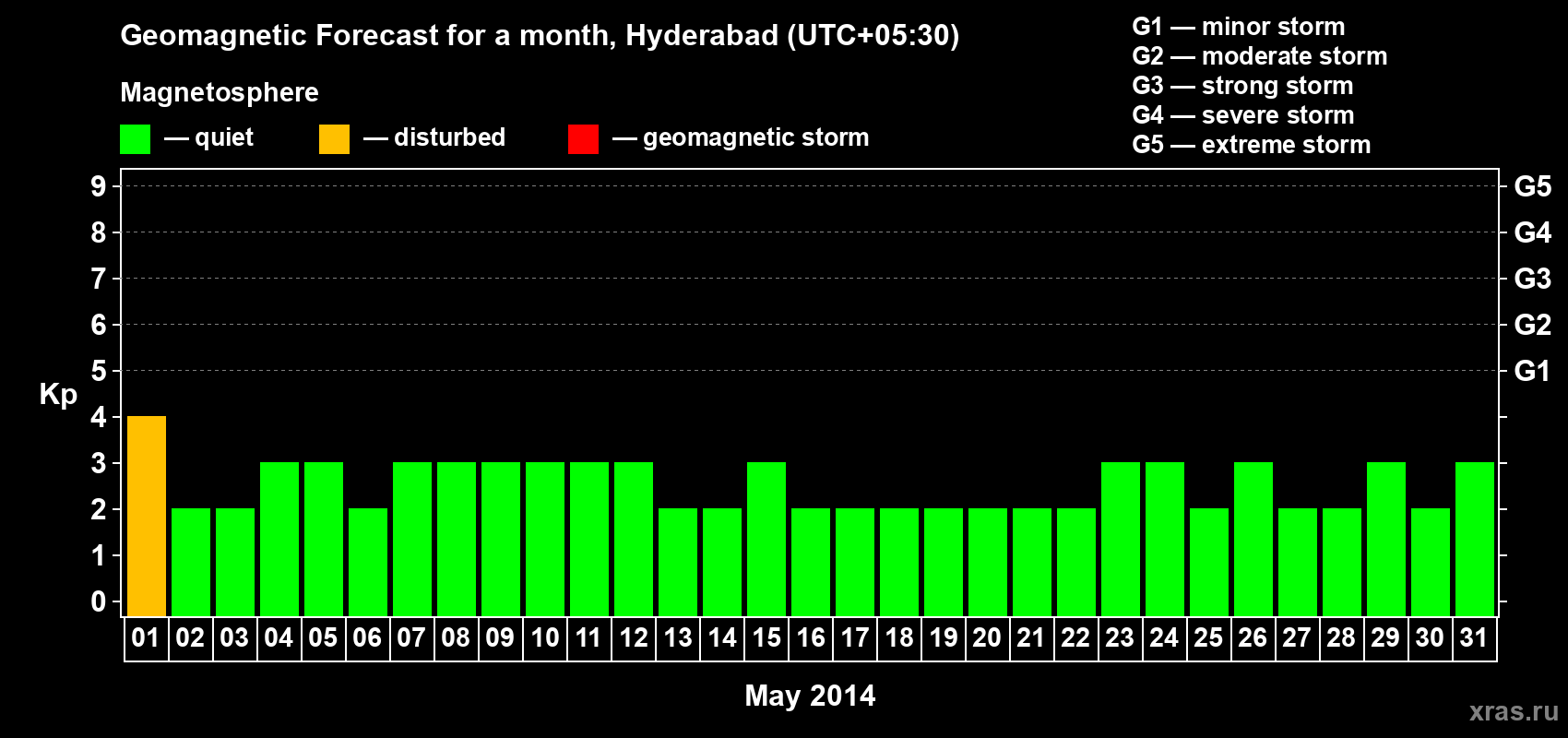
Task: Select the green bar for day 31
Action: point(1475,539)
